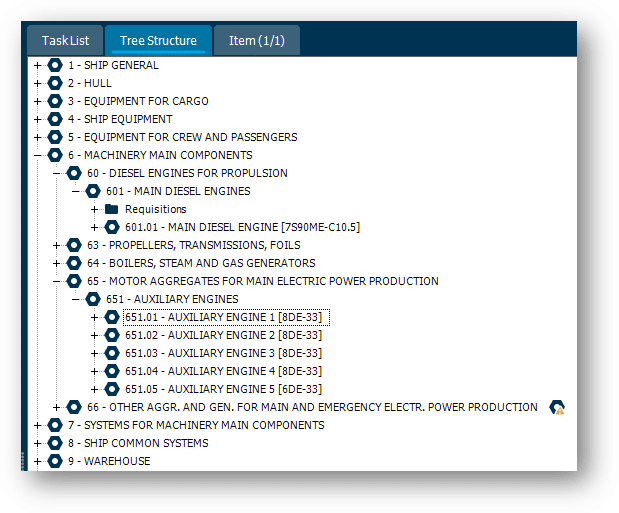Expand 7 - SYSTEMS FOR MACHINERY node
This screenshot has height=513, width=619.
coord(38,425)
